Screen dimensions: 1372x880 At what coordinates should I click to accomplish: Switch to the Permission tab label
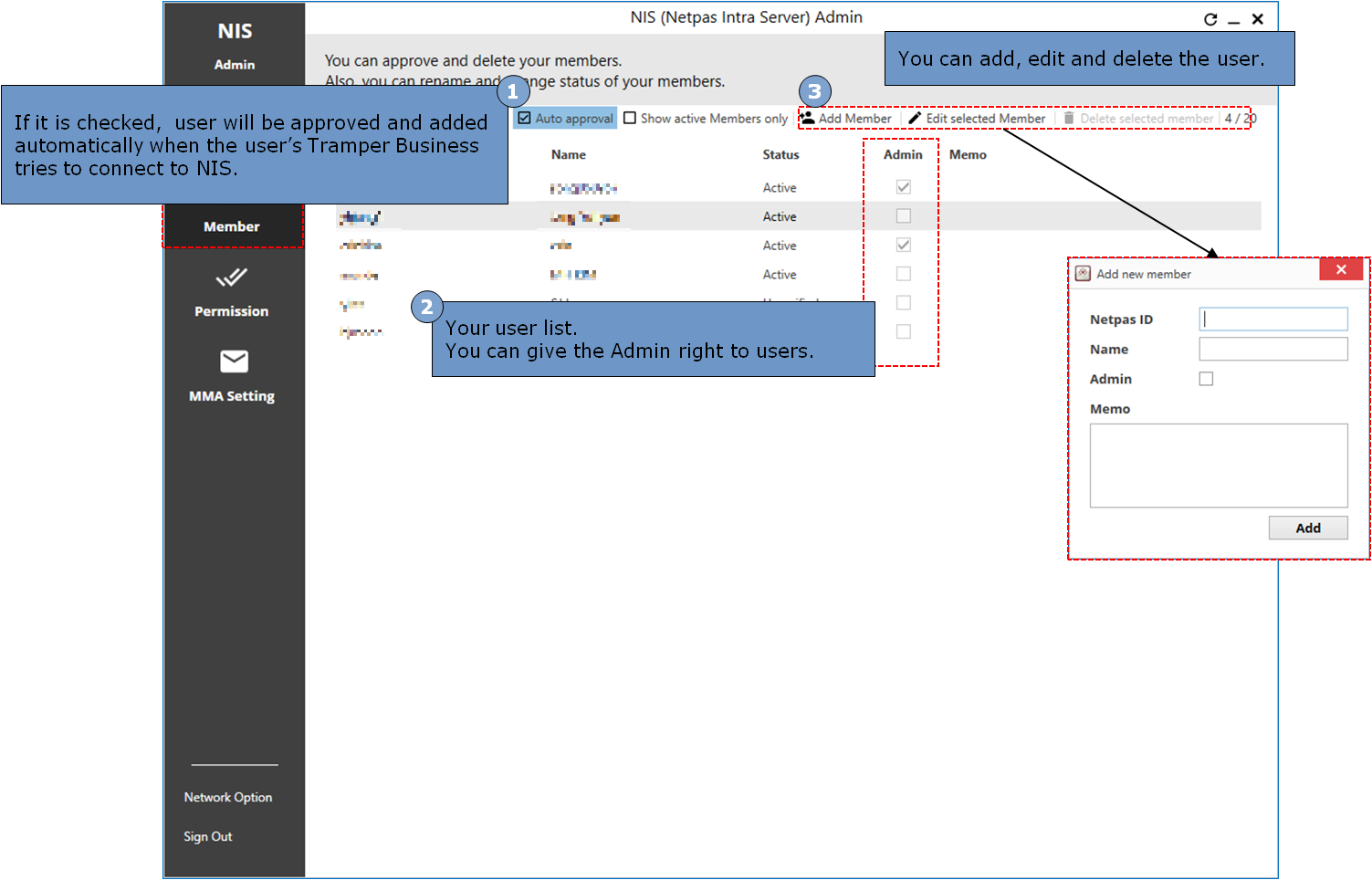tap(232, 311)
